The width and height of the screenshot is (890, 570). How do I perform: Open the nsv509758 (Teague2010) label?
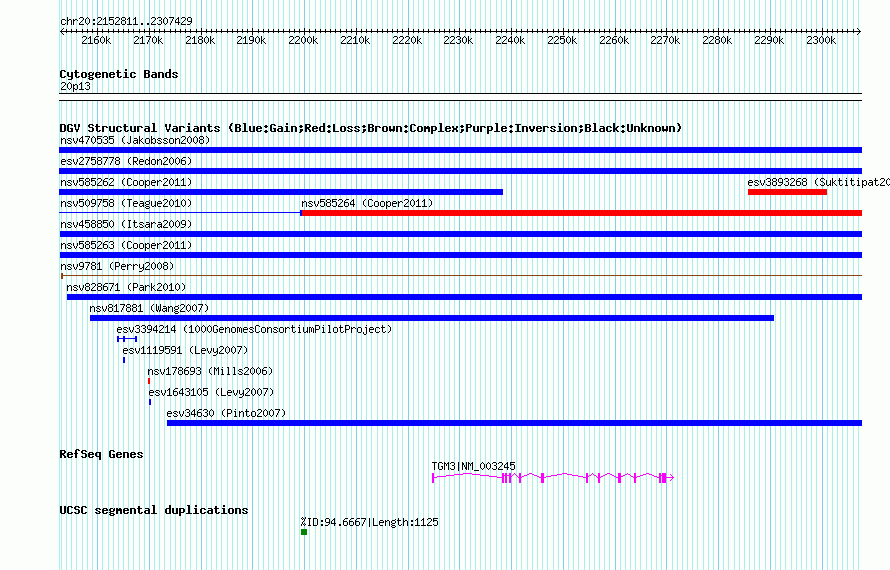click(126, 203)
